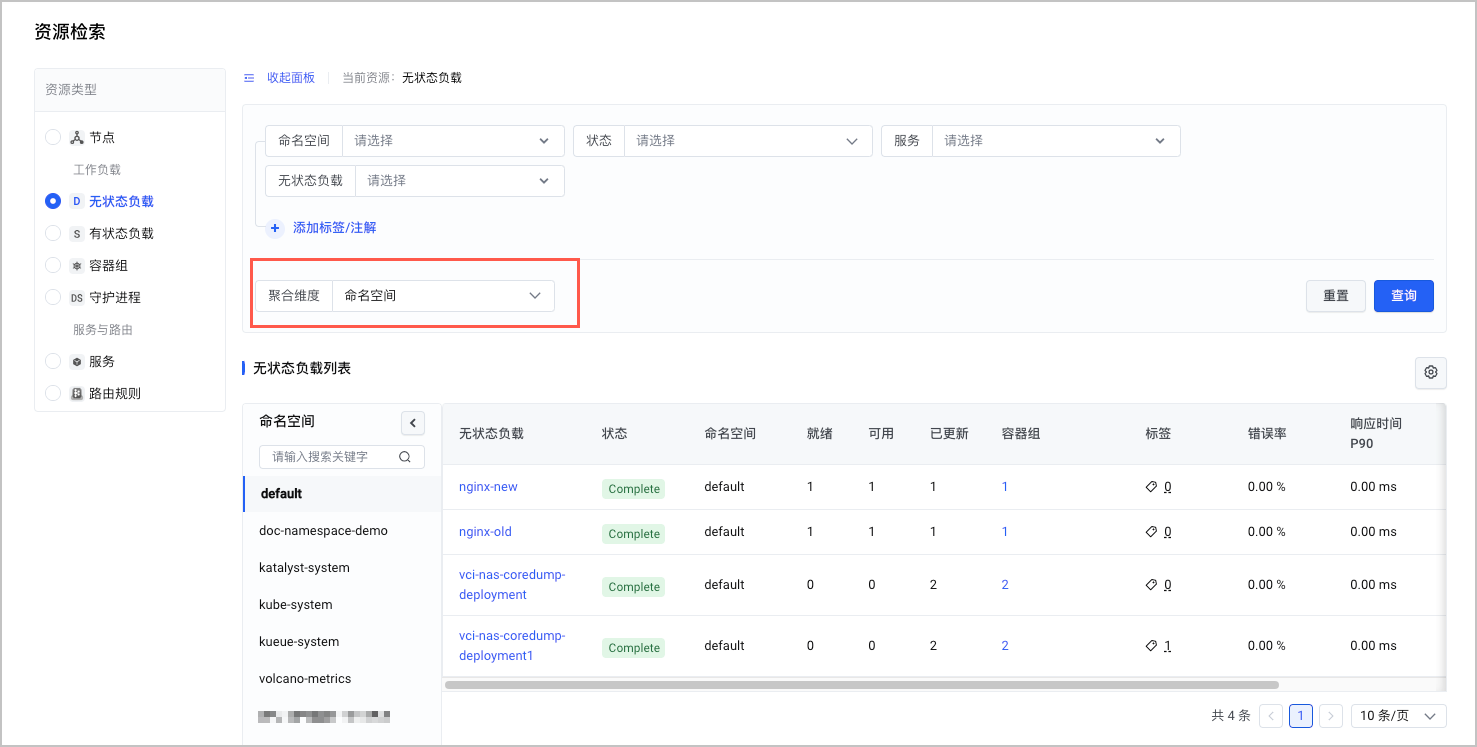Click the 响应时间 P90 column header
Image resolution: width=1477 pixels, height=747 pixels.
pyautogui.click(x=1376, y=433)
